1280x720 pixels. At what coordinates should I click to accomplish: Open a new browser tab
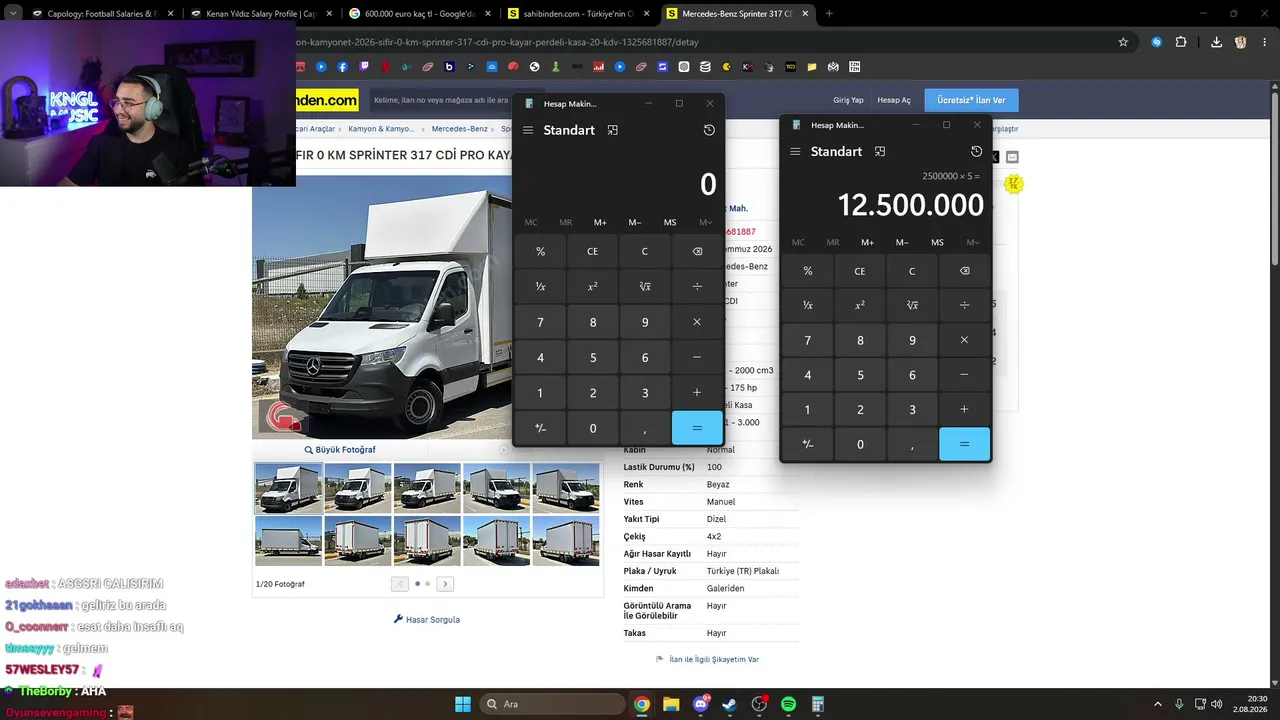[829, 14]
